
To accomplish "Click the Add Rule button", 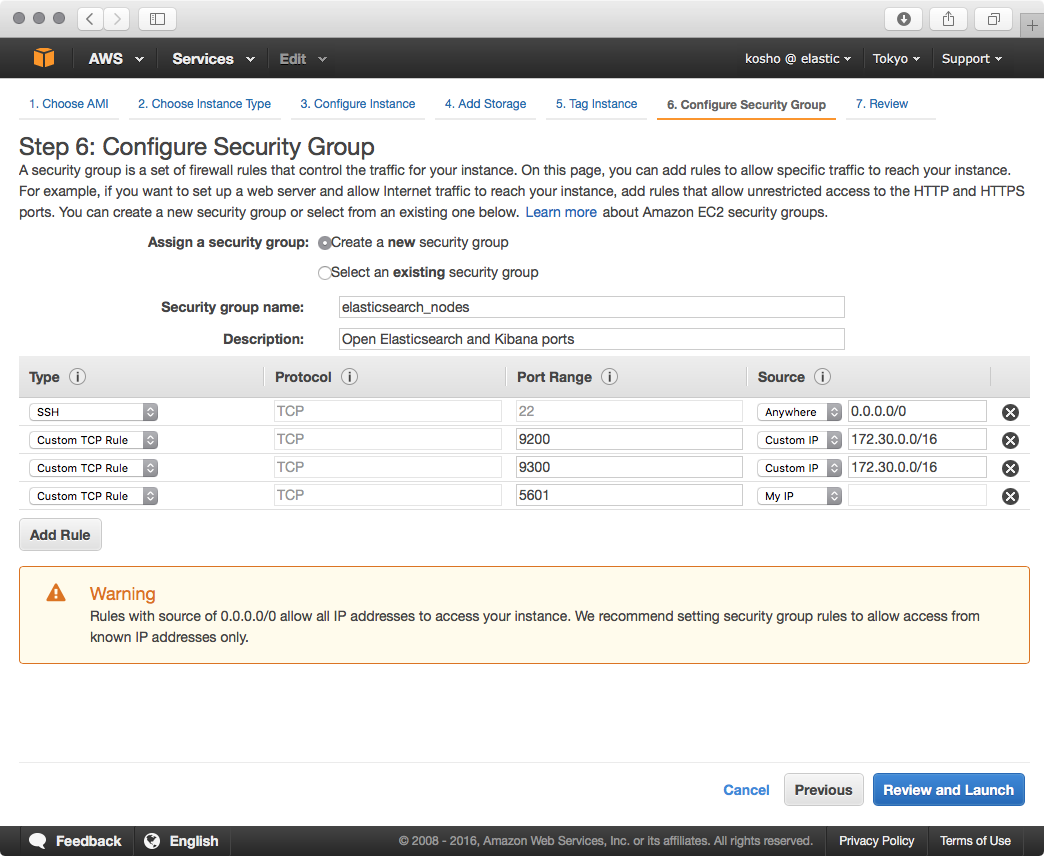I will (x=60, y=535).
